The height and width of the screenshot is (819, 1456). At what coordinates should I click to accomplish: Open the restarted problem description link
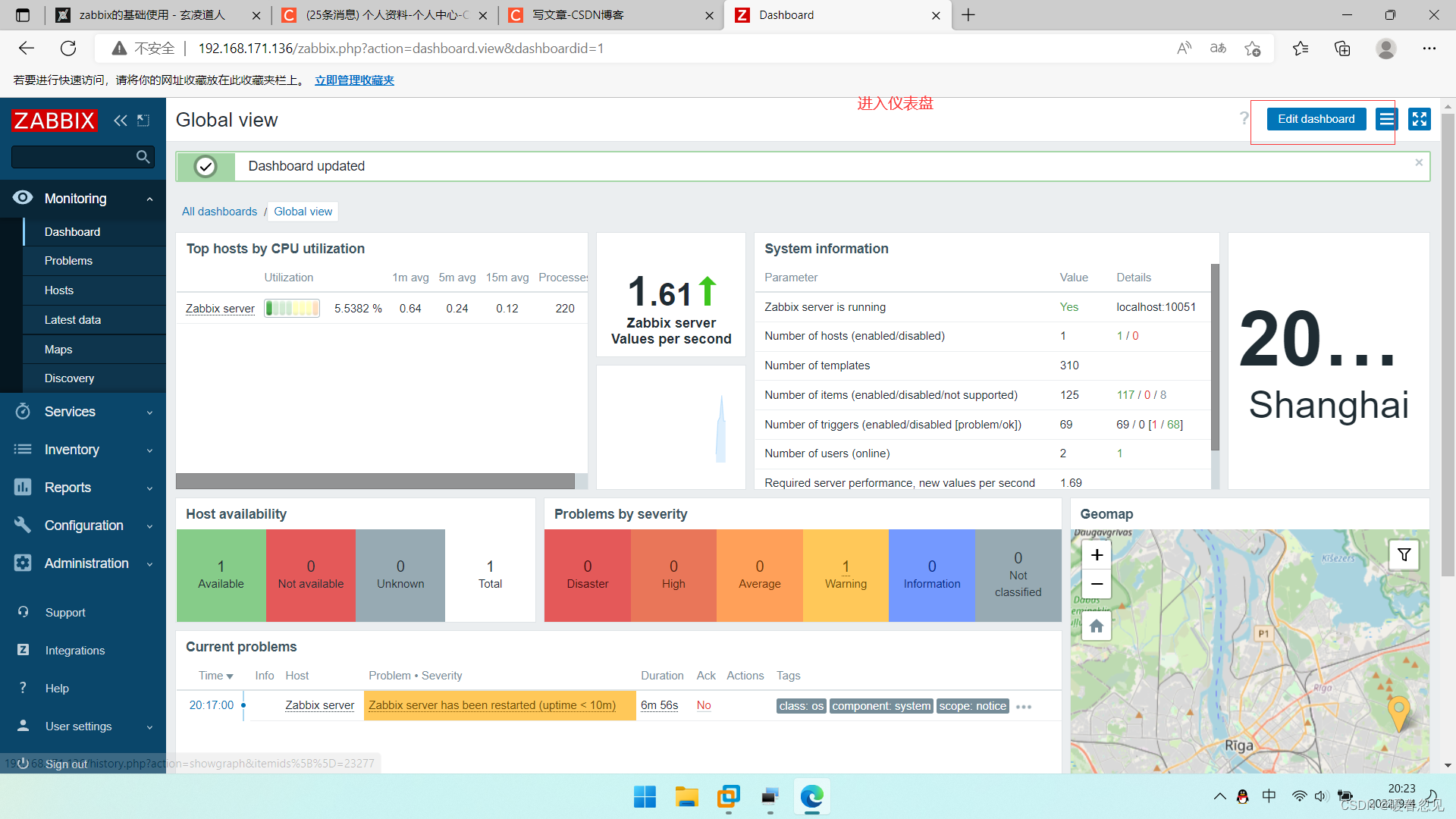coord(492,705)
